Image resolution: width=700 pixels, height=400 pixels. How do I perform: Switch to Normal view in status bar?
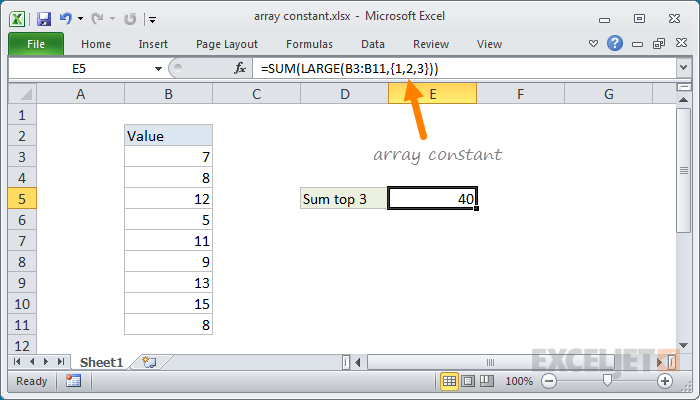450,381
